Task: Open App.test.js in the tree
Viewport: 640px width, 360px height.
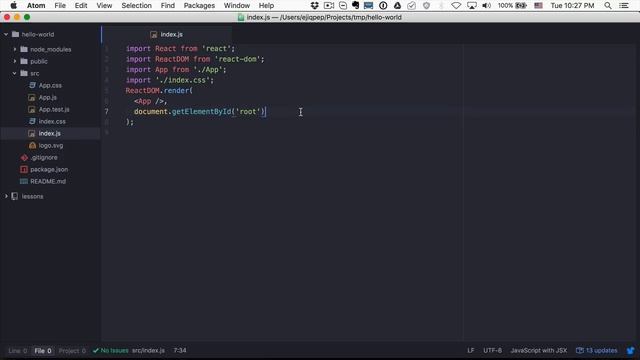Action: [x=54, y=109]
